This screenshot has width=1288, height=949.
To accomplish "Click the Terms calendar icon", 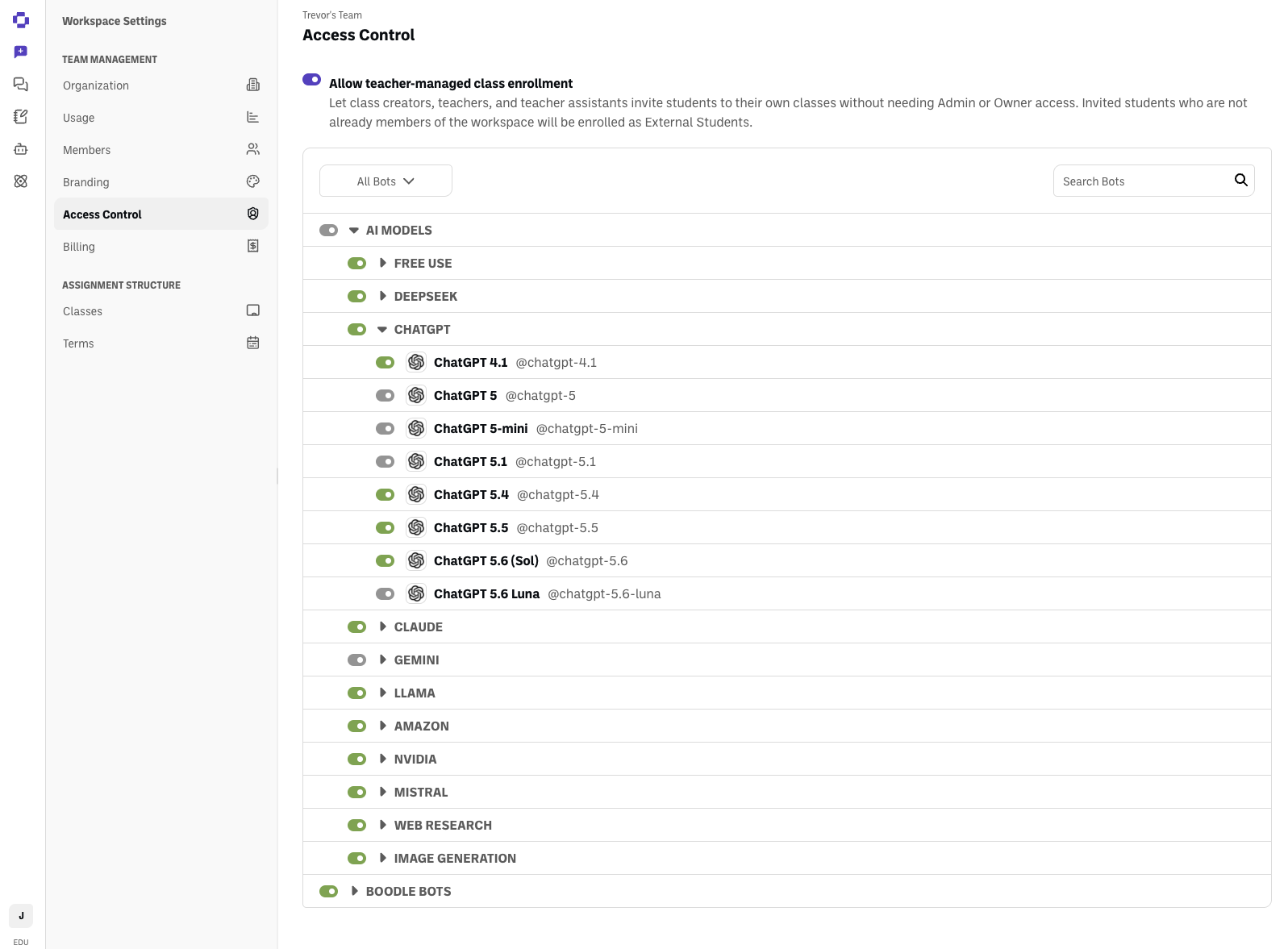I will (x=253, y=343).
